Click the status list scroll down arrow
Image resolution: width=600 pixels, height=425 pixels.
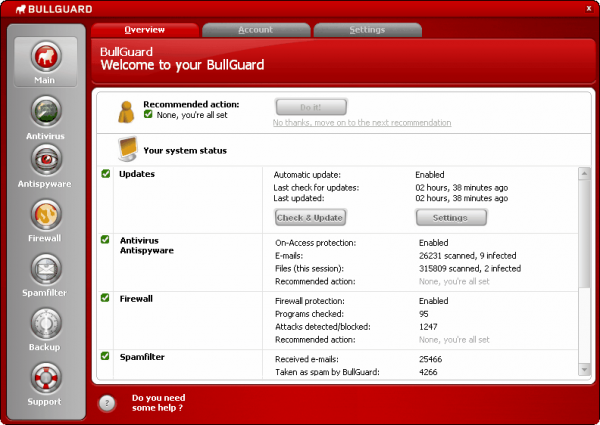pos(584,370)
